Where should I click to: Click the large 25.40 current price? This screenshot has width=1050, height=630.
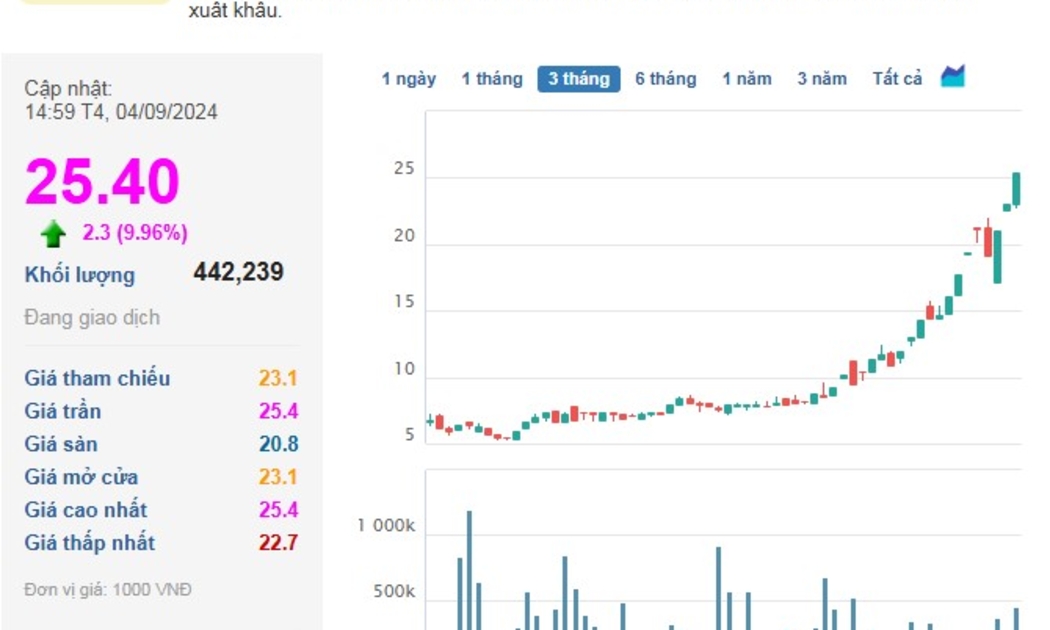[102, 182]
